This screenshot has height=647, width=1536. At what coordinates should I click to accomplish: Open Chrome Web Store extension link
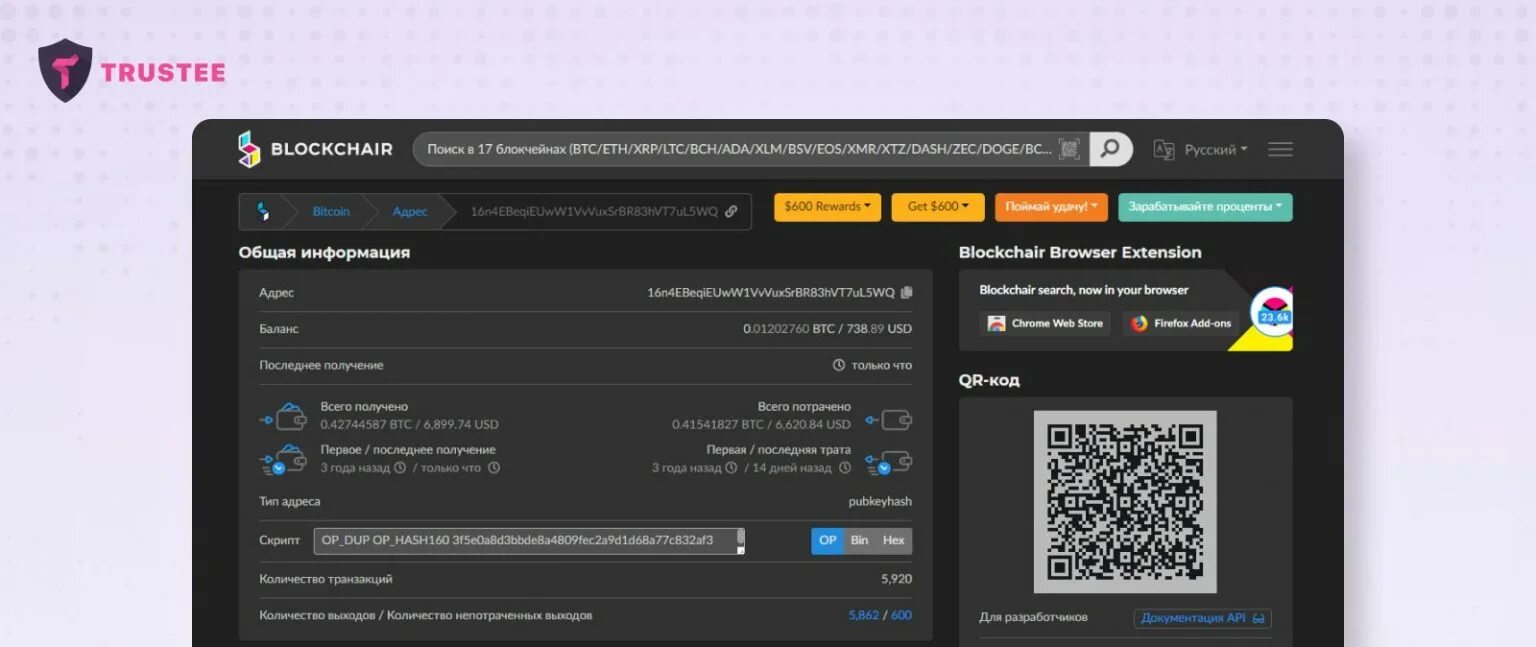[x=1045, y=323]
